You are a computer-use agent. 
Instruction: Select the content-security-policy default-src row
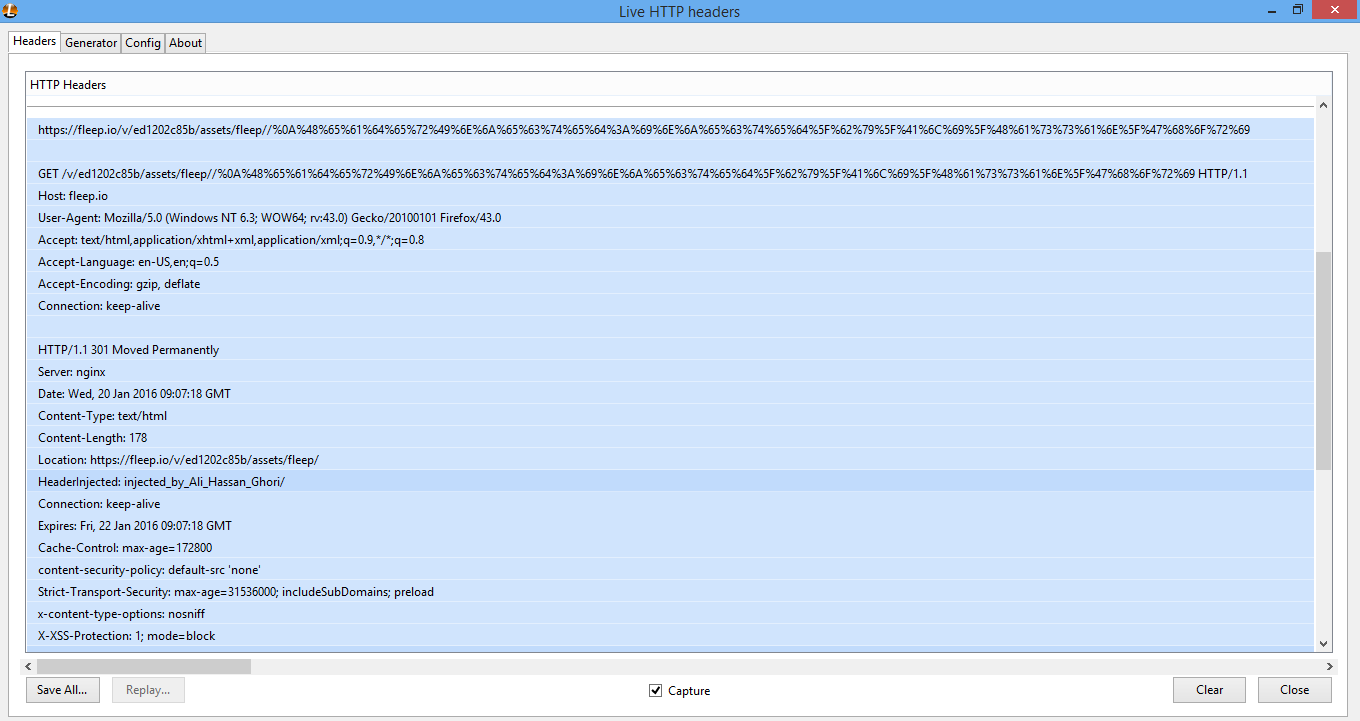(671, 569)
